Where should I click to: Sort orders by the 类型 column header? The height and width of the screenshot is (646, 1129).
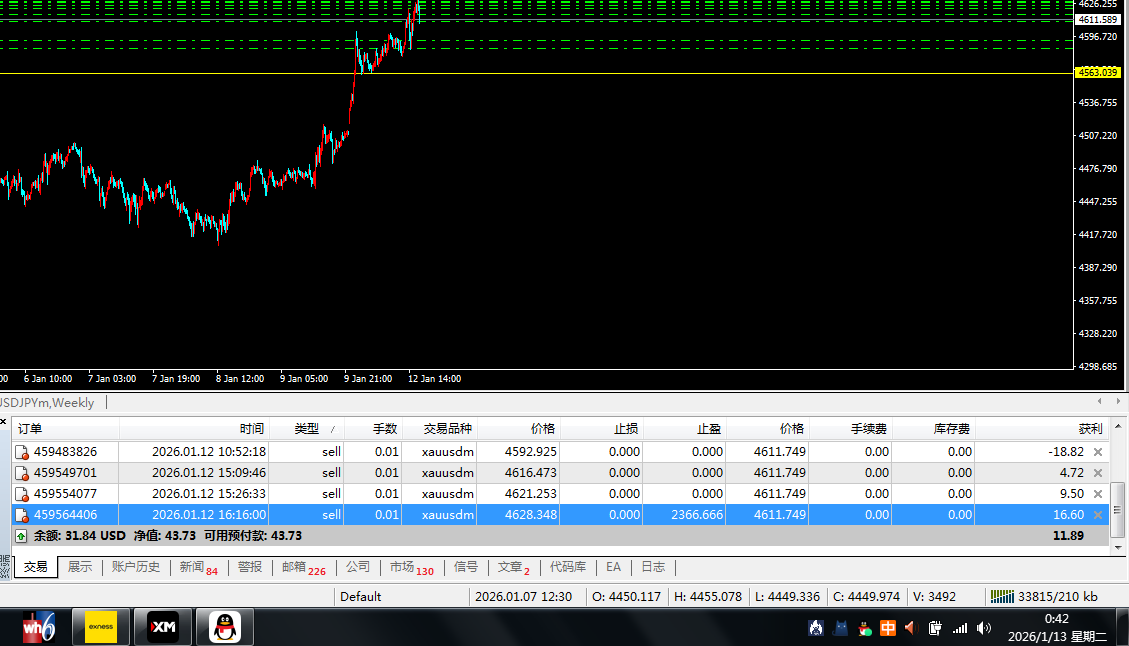pyautogui.click(x=306, y=429)
